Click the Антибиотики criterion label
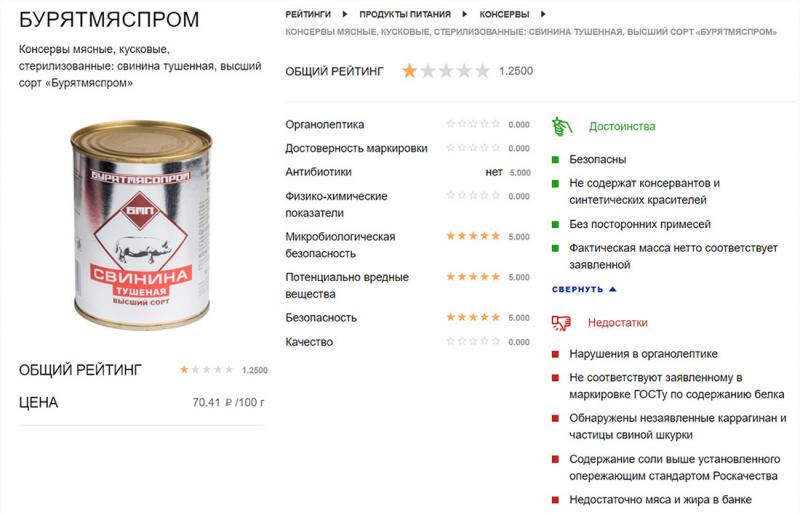 tap(318, 172)
